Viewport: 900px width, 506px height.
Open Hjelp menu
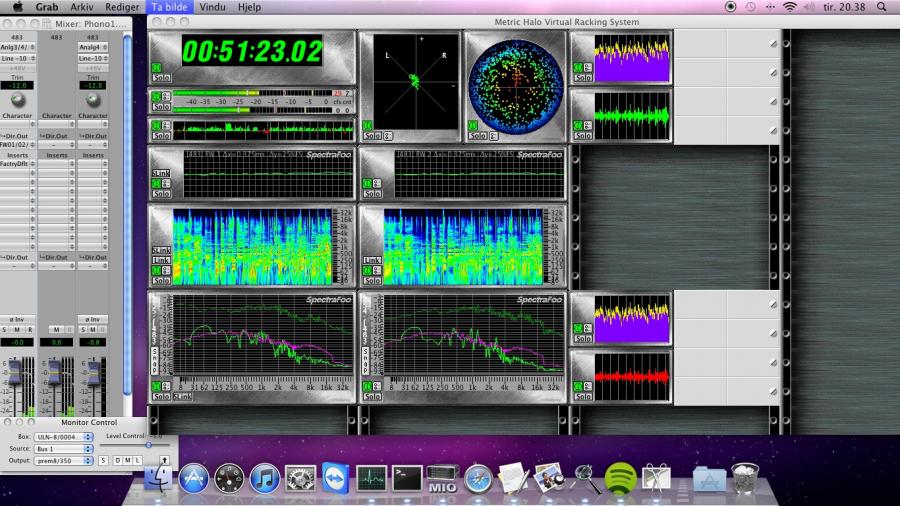pos(249,7)
